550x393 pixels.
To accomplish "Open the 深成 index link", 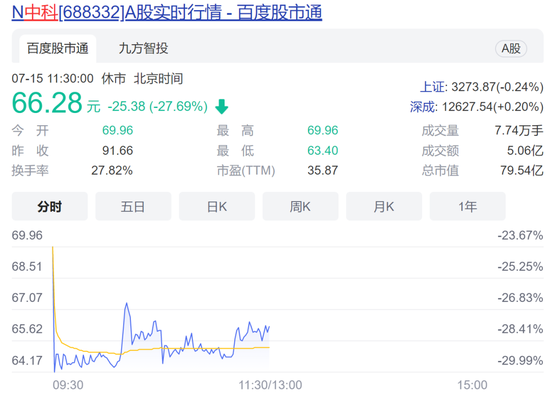I will (423, 107).
